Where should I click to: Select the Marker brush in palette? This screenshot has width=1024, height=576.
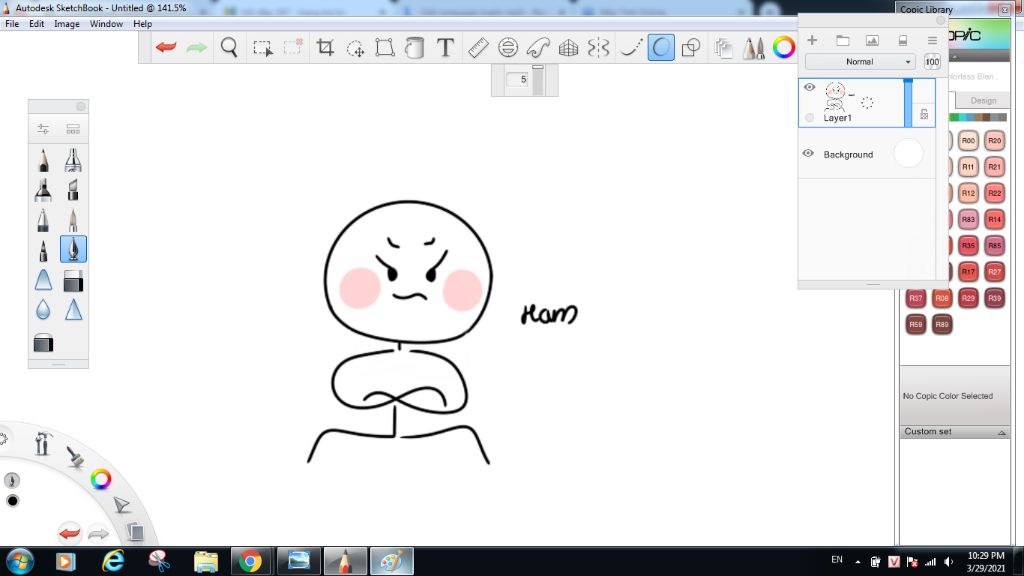point(43,190)
